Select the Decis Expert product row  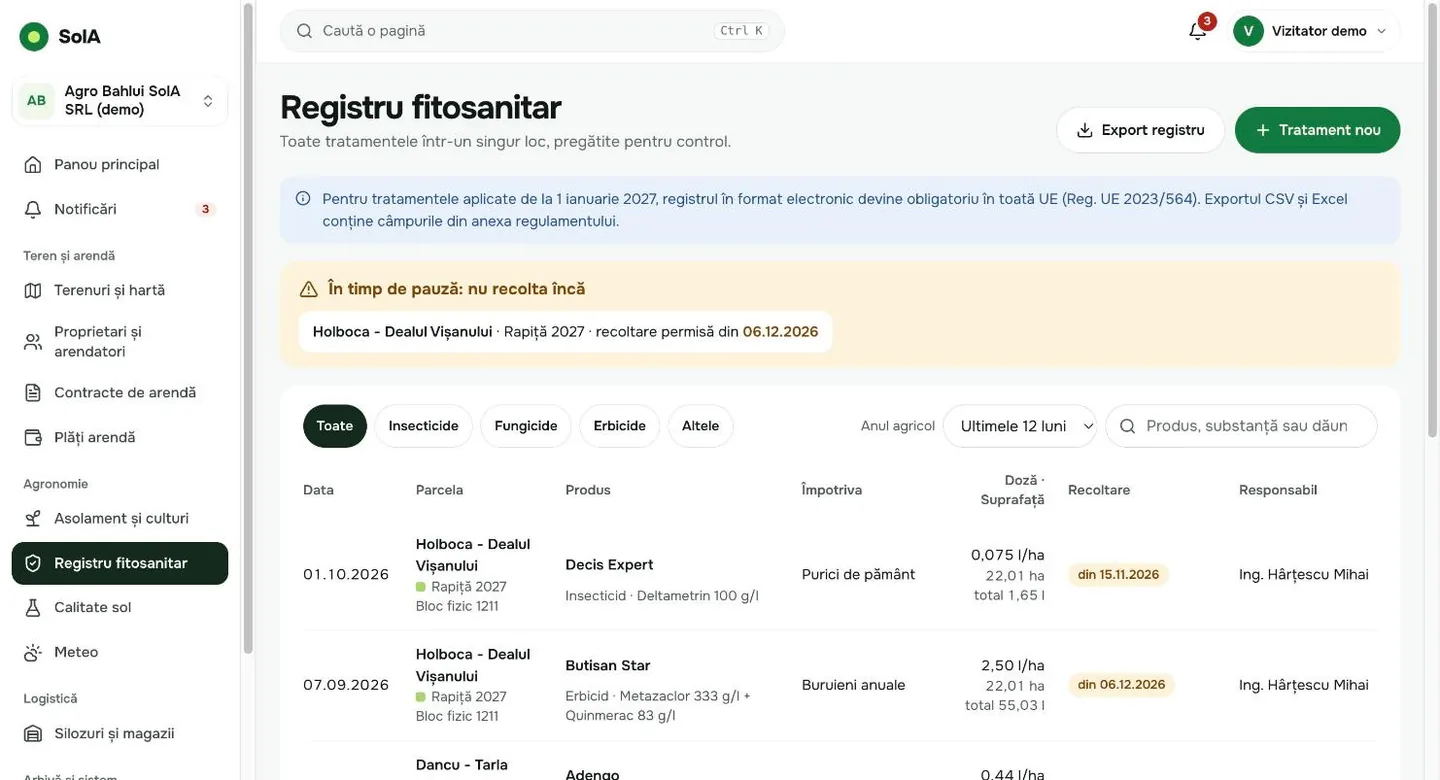840,575
